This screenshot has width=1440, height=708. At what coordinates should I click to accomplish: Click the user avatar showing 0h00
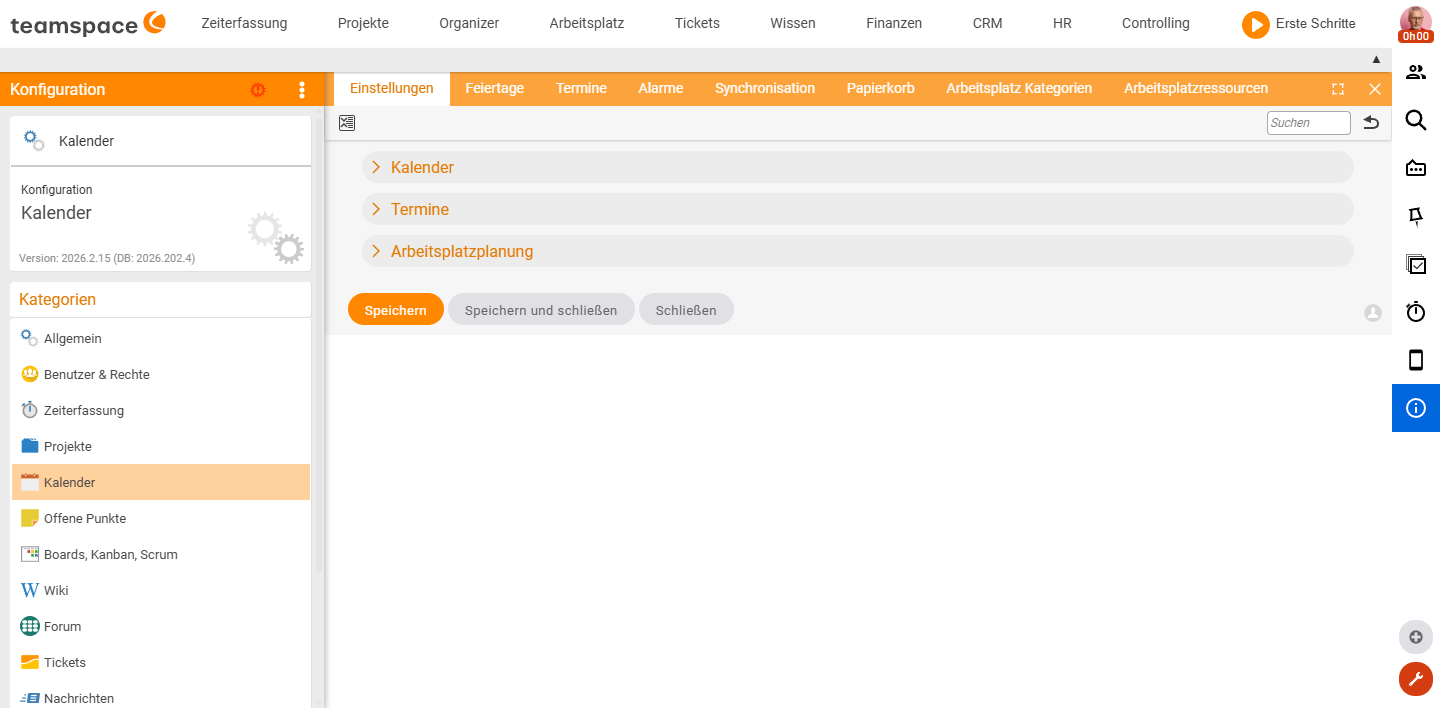coord(1416,24)
